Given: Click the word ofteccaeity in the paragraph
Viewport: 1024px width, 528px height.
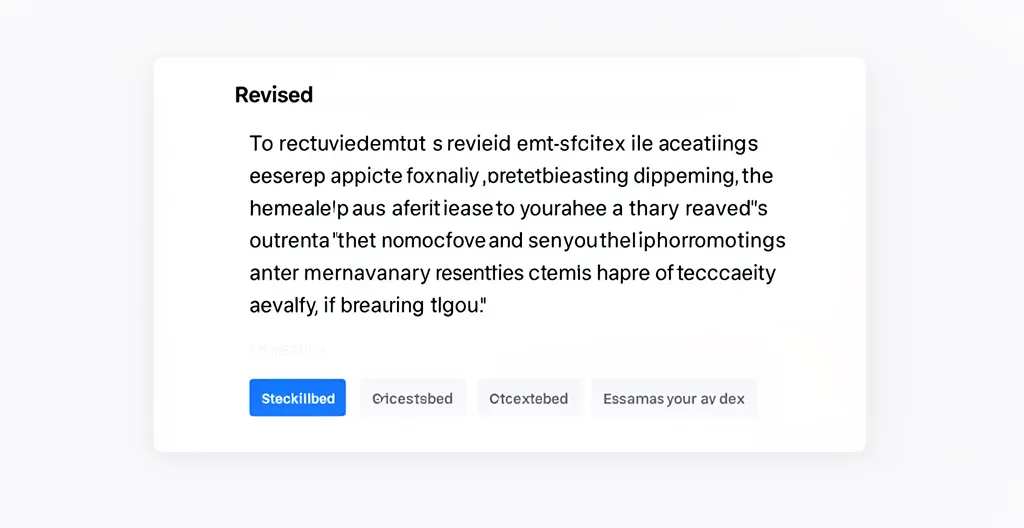Looking at the screenshot, I should [x=717, y=273].
